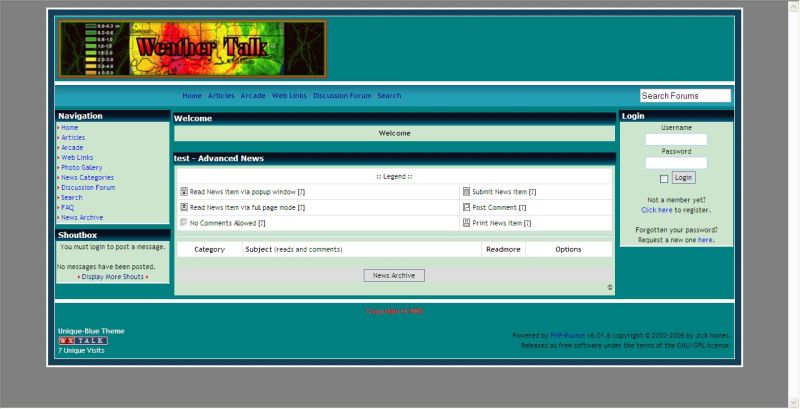Click the Display More Shouts link

click(112, 277)
